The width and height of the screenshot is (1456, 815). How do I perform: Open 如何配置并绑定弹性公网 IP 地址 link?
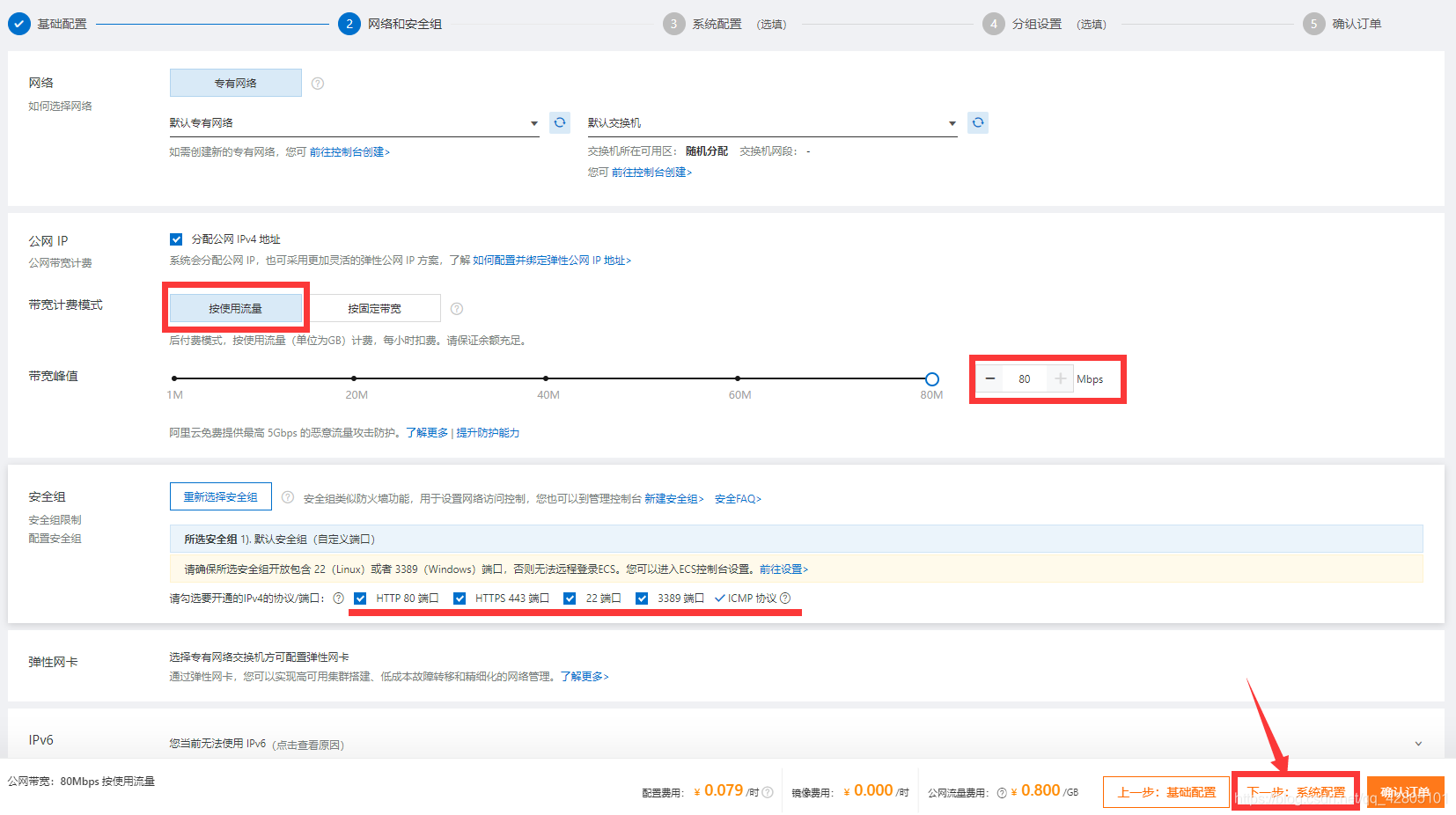click(552, 261)
